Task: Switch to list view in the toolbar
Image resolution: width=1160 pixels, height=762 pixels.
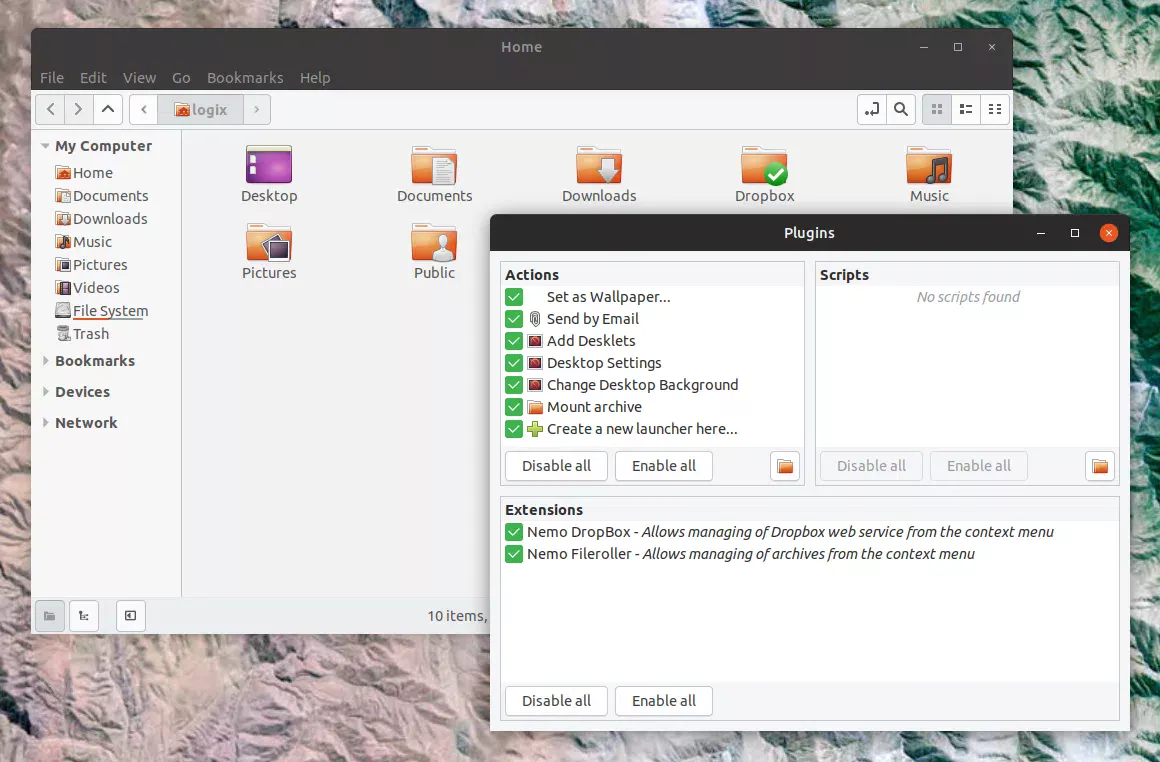Action: [965, 109]
